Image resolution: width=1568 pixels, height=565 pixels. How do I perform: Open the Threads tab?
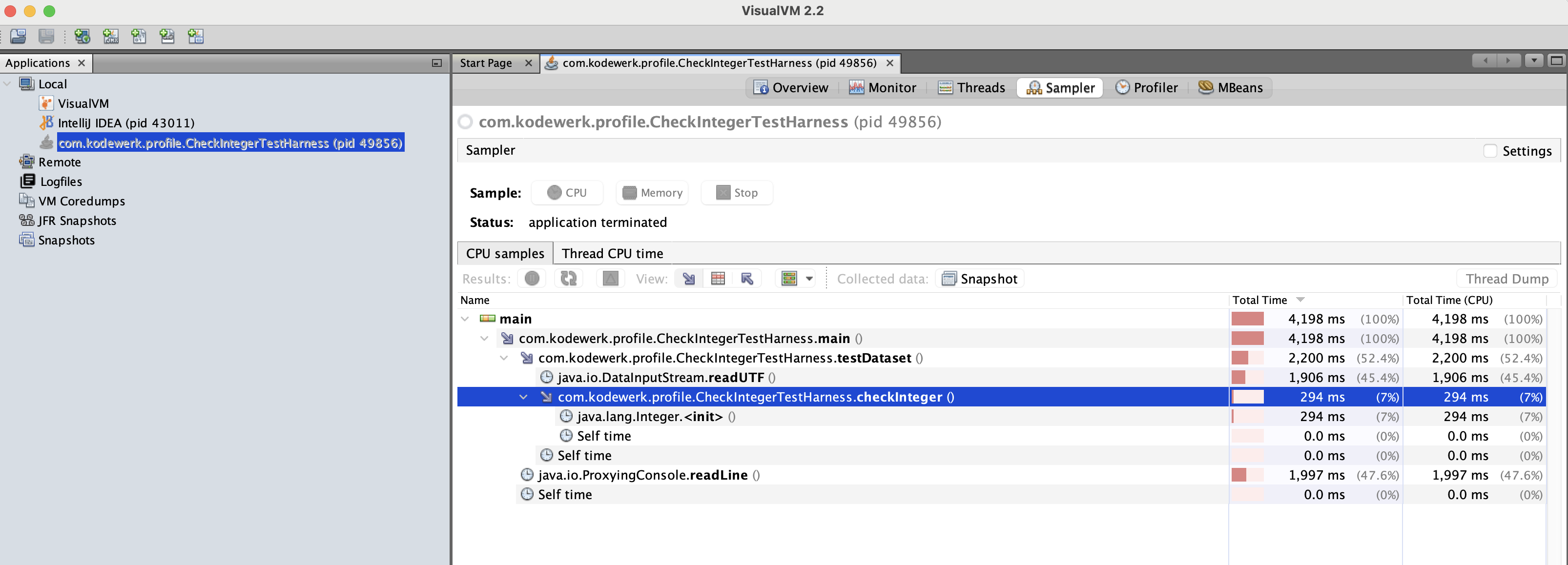click(971, 87)
